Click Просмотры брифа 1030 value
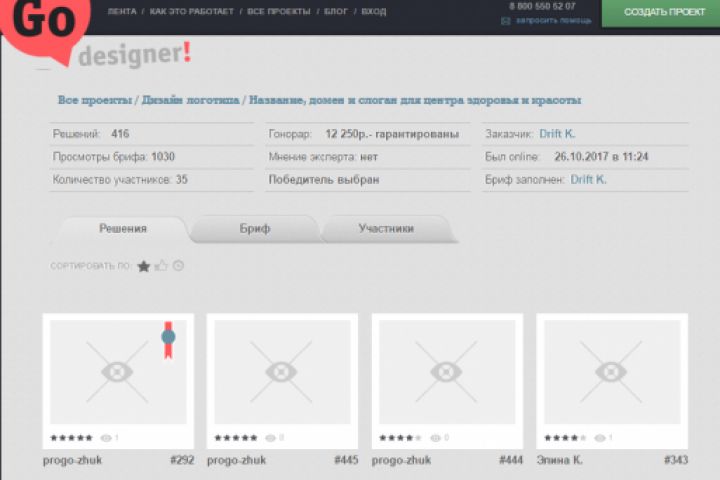The width and height of the screenshot is (720, 480). pos(163,157)
